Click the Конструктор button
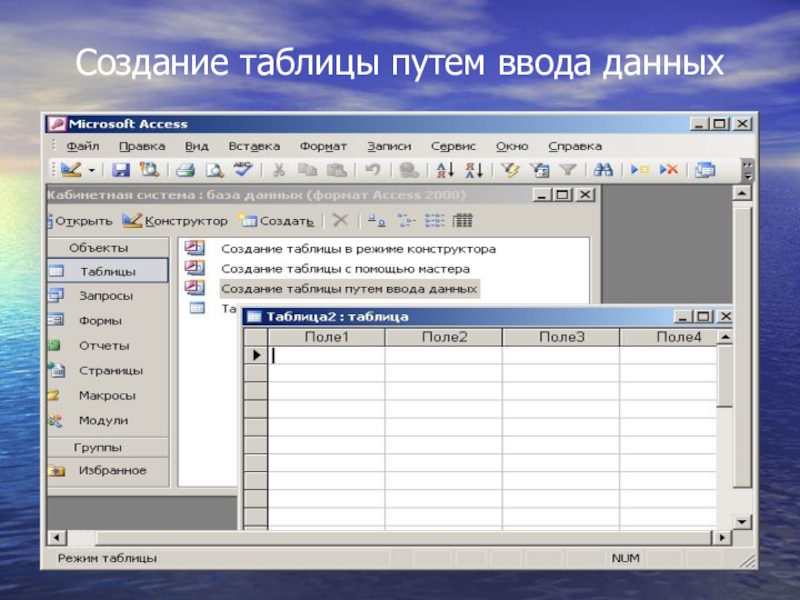This screenshot has width=800, height=600. (x=174, y=221)
